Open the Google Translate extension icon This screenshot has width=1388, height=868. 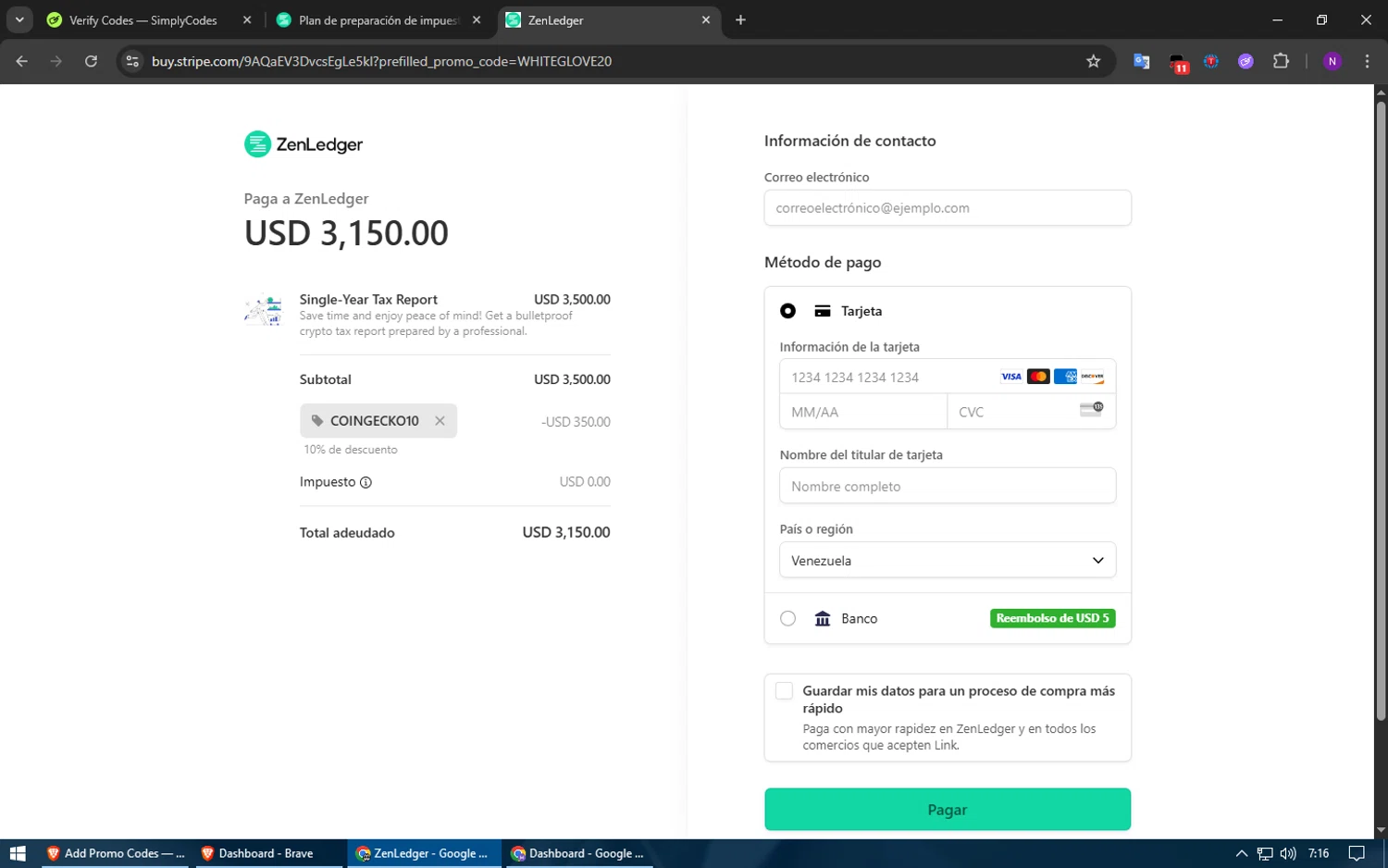click(1142, 61)
